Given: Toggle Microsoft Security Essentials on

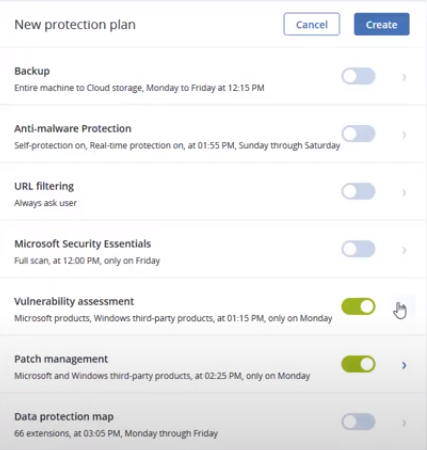Looking at the screenshot, I should 358,249.
